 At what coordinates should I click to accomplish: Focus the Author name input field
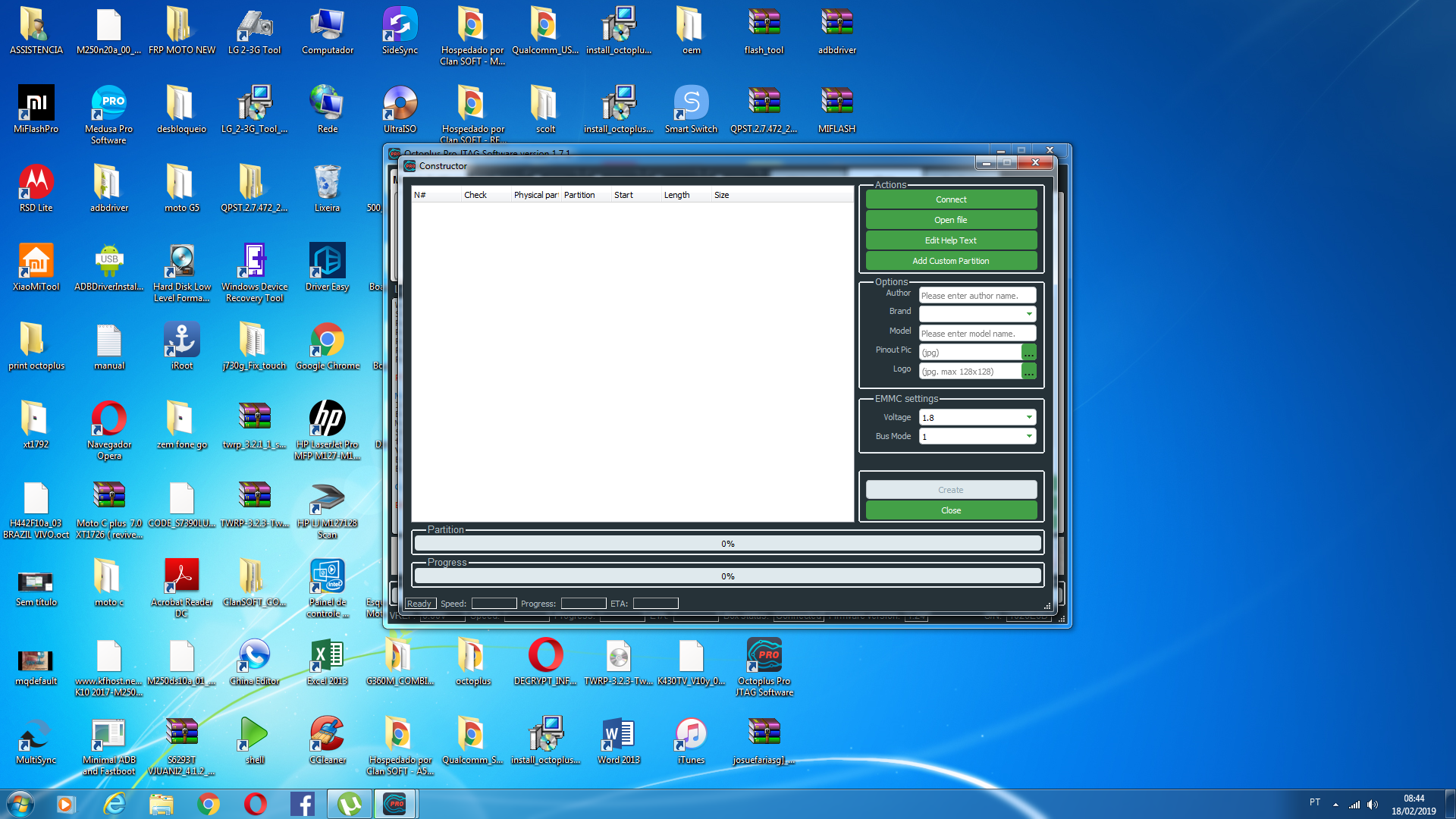tap(977, 296)
